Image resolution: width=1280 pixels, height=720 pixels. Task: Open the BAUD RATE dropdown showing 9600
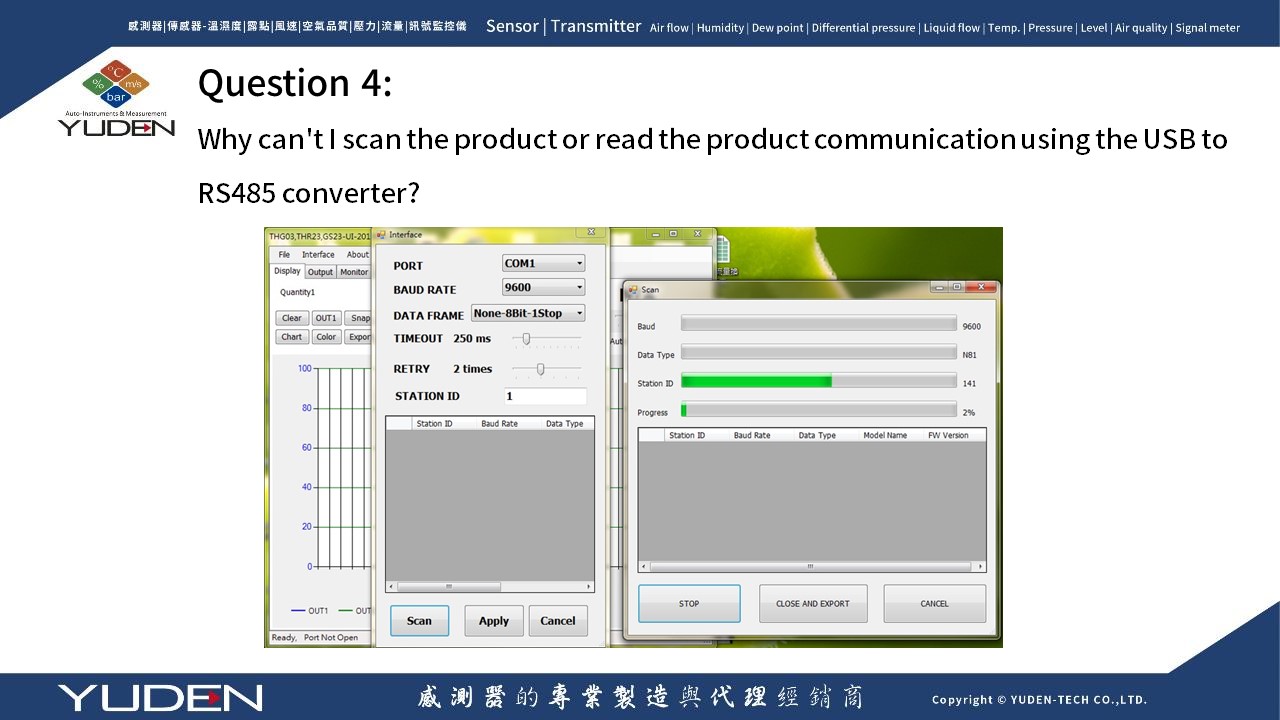[543, 287]
